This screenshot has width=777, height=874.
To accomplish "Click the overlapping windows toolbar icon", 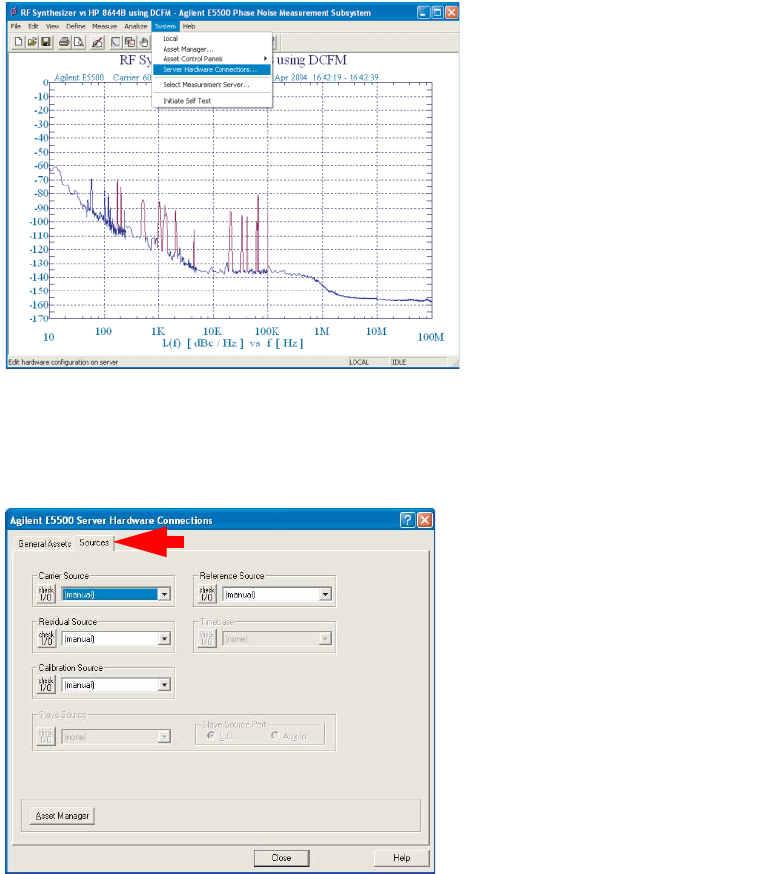I will pyautogui.click(x=130, y=42).
